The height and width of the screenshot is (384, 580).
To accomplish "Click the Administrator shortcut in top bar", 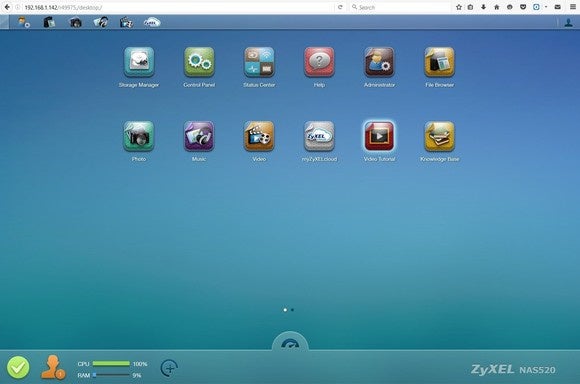I will tap(24, 22).
